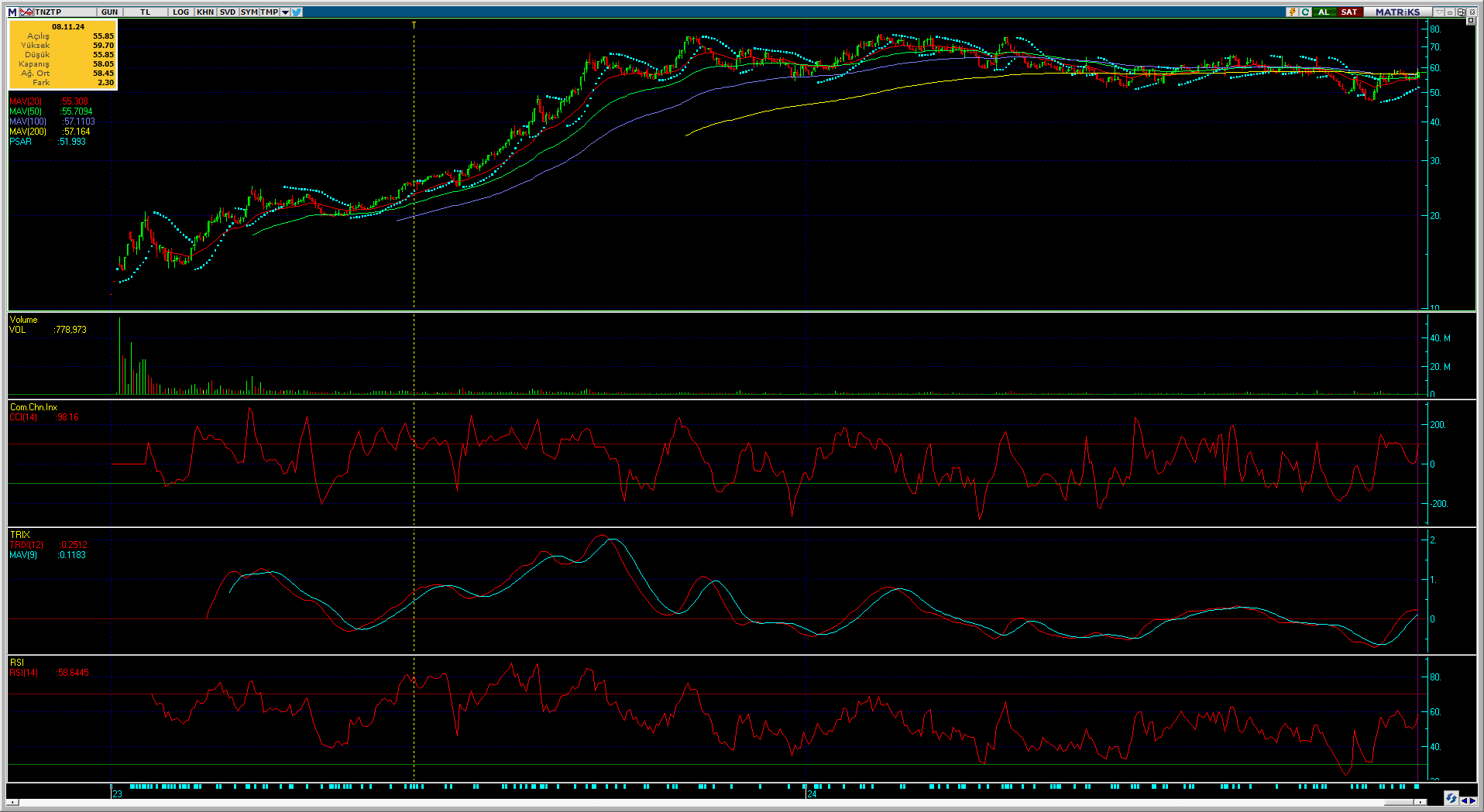Screen dimensions: 1484x812
Task: Click the Yüksek value 59.70
Action: [x=103, y=46]
